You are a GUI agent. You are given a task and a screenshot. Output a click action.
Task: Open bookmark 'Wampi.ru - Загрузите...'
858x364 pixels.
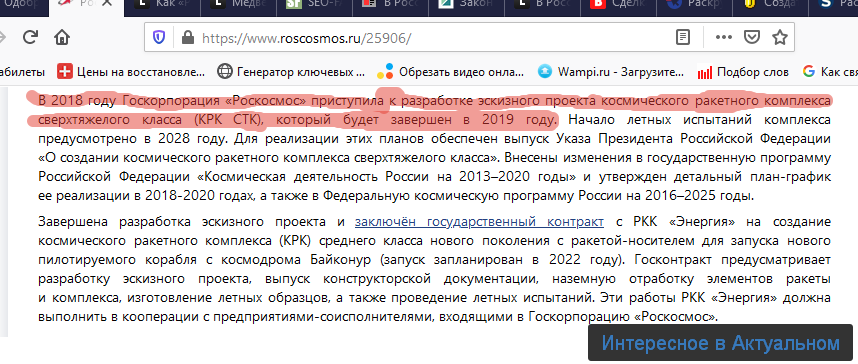(611, 71)
